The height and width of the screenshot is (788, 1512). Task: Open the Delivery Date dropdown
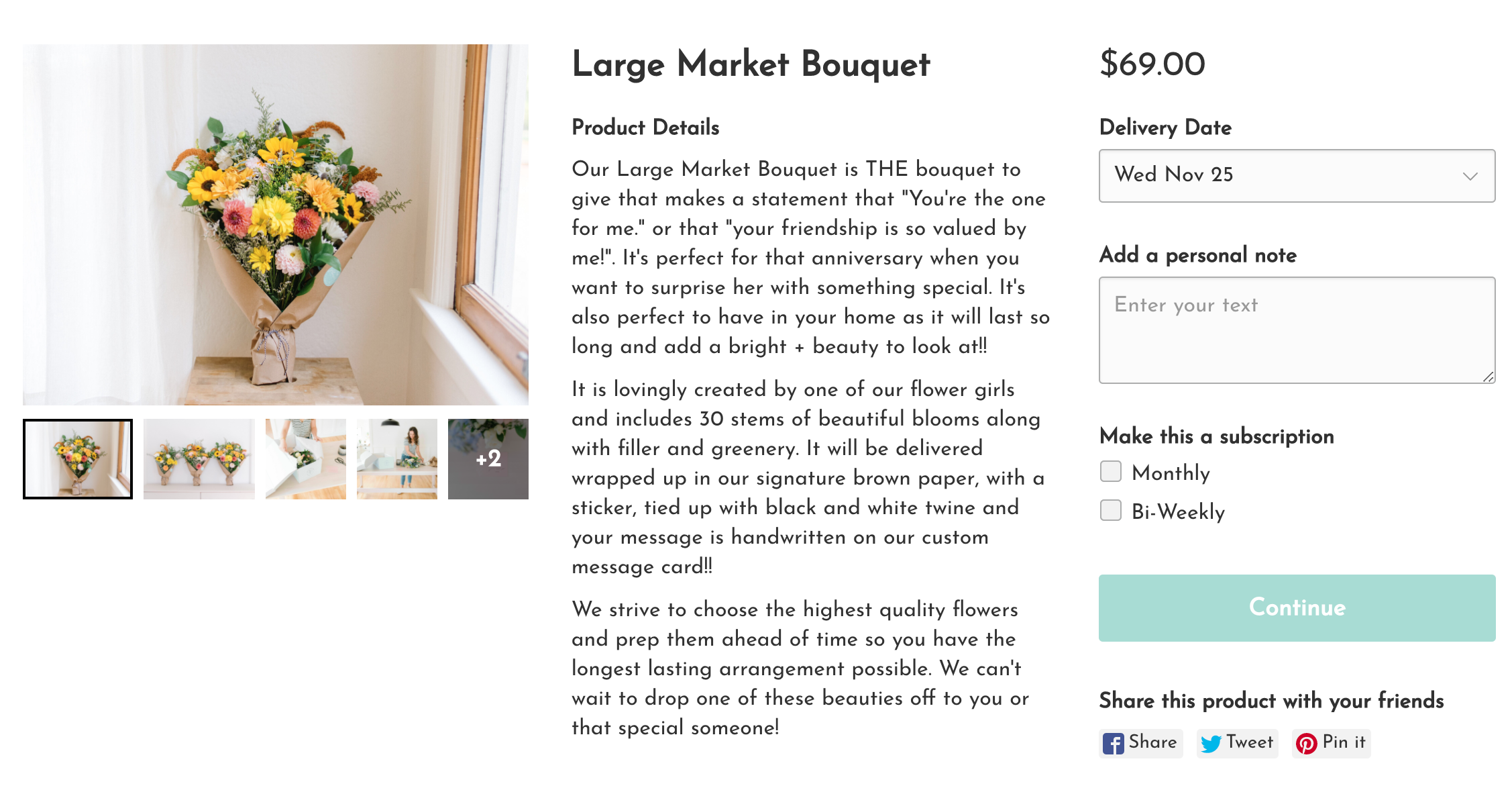(x=1297, y=176)
